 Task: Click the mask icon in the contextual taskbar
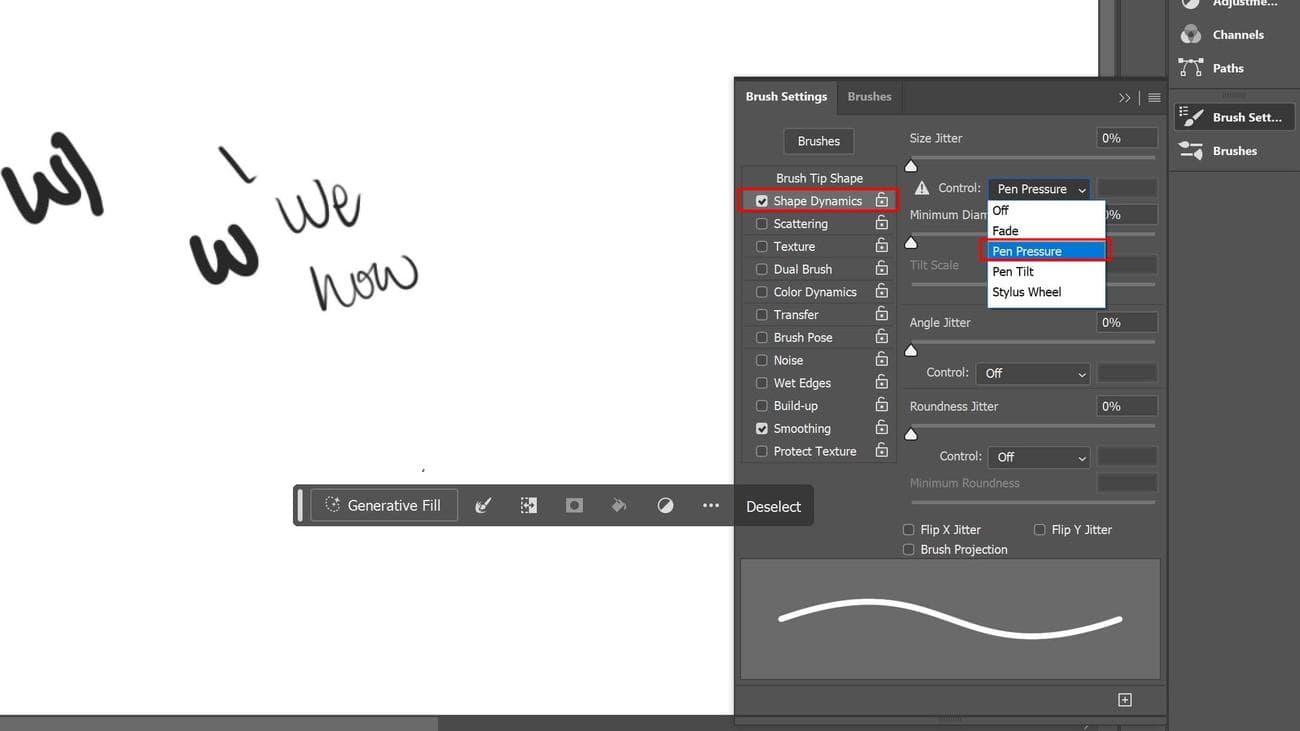click(x=574, y=505)
